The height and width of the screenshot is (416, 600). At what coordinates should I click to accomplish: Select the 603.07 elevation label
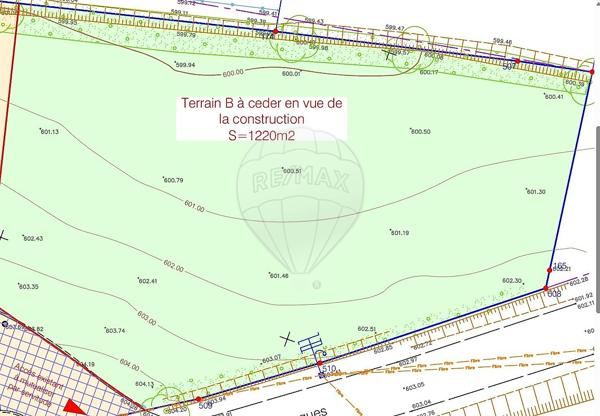click(x=271, y=359)
